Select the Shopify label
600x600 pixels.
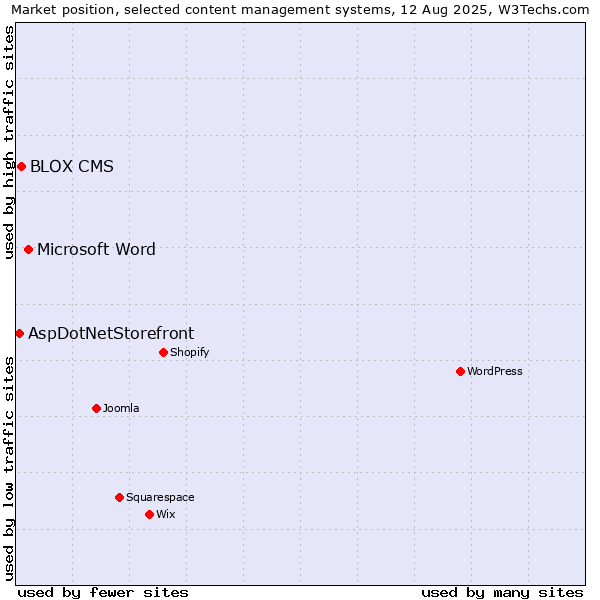190,352
